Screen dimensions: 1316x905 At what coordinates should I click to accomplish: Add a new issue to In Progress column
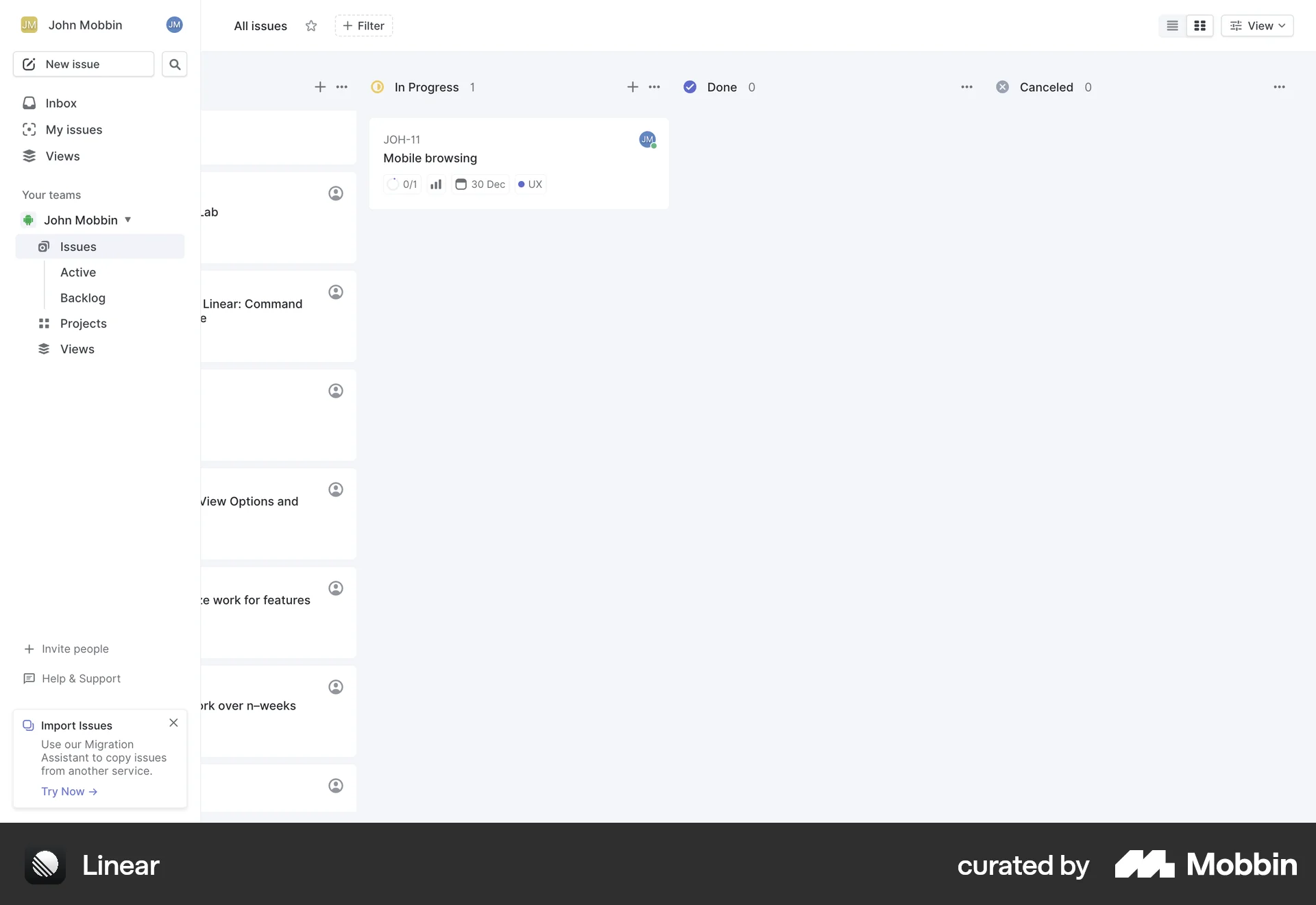tap(632, 86)
